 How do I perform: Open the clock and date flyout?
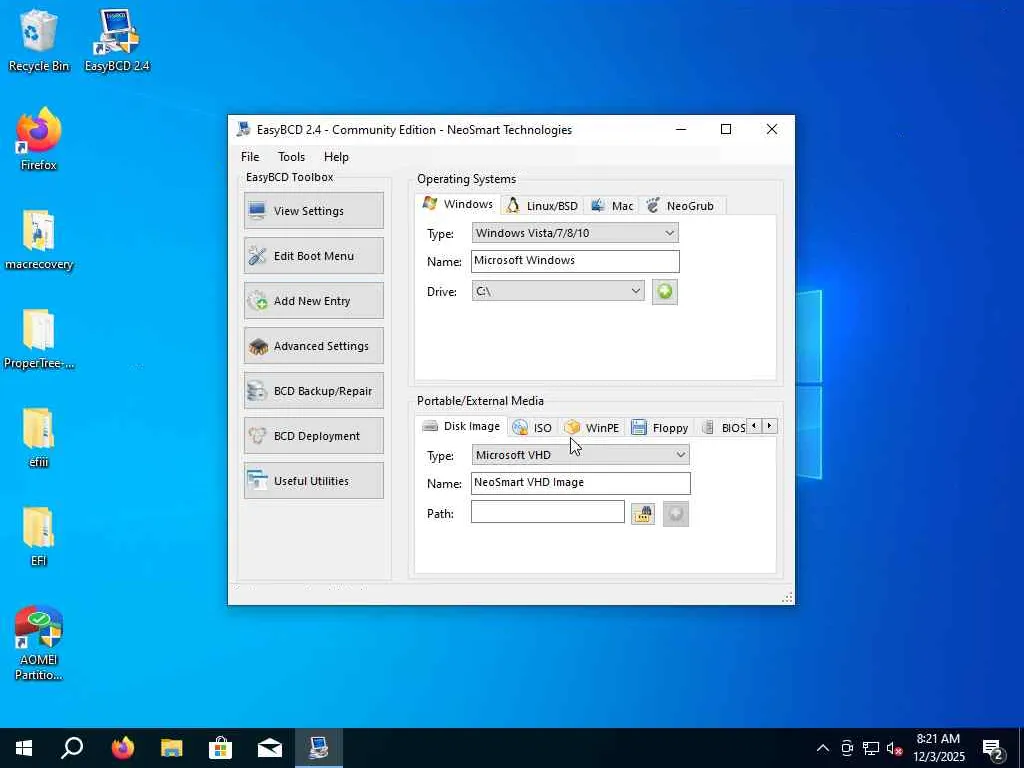(938, 748)
